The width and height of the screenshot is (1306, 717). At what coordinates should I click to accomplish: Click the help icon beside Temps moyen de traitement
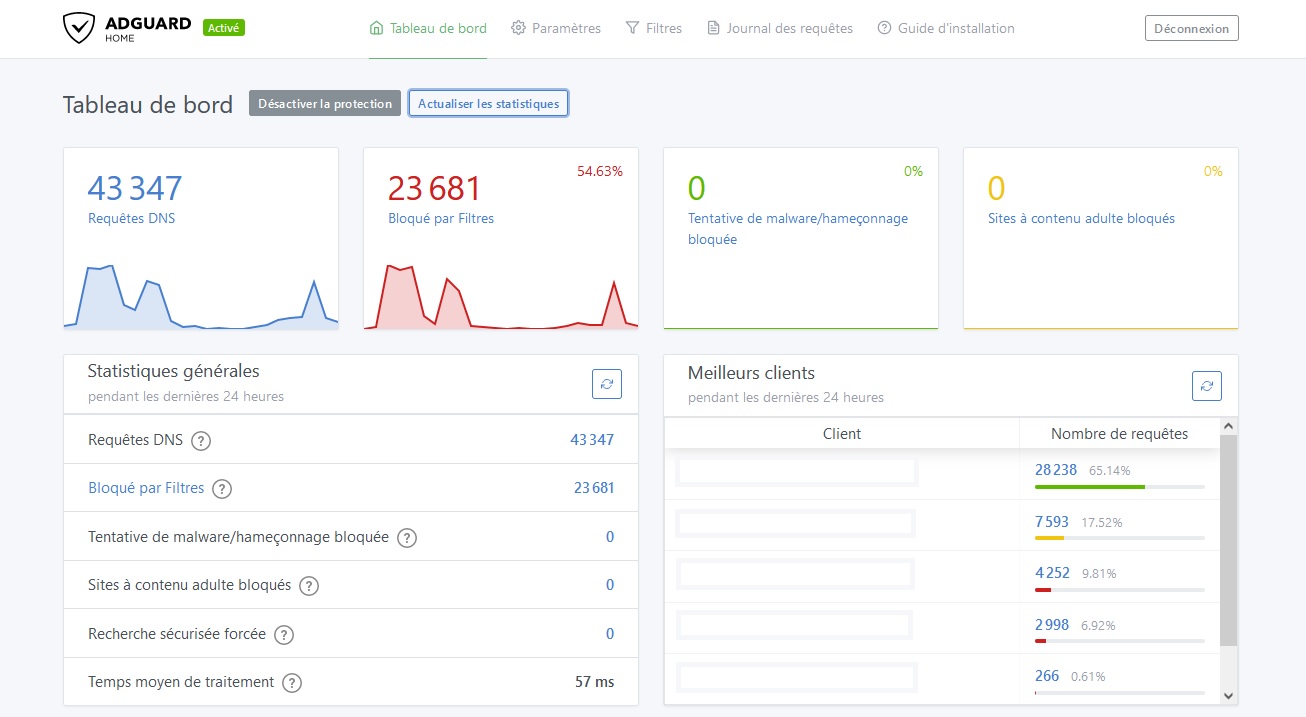tap(291, 682)
